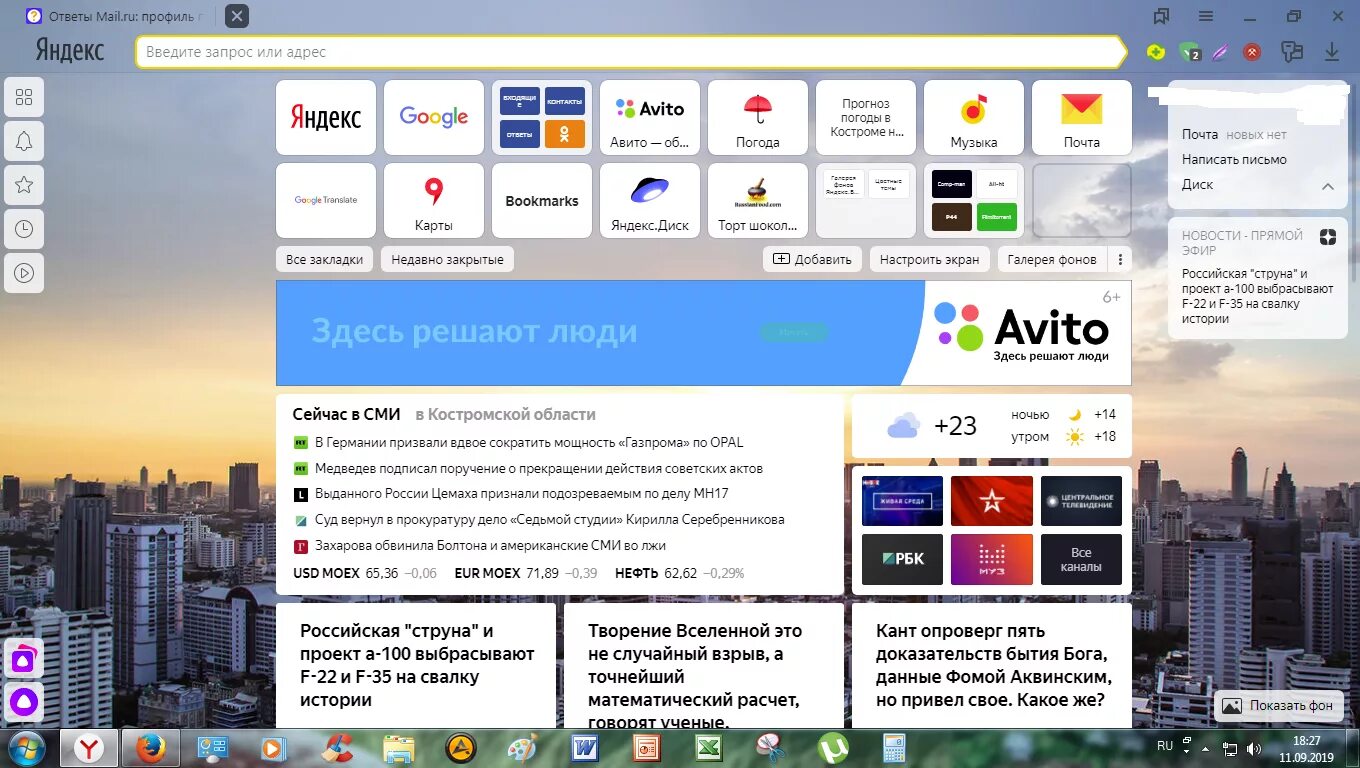Open the Почта envelope tile
1360x768 pixels.
click(1082, 118)
